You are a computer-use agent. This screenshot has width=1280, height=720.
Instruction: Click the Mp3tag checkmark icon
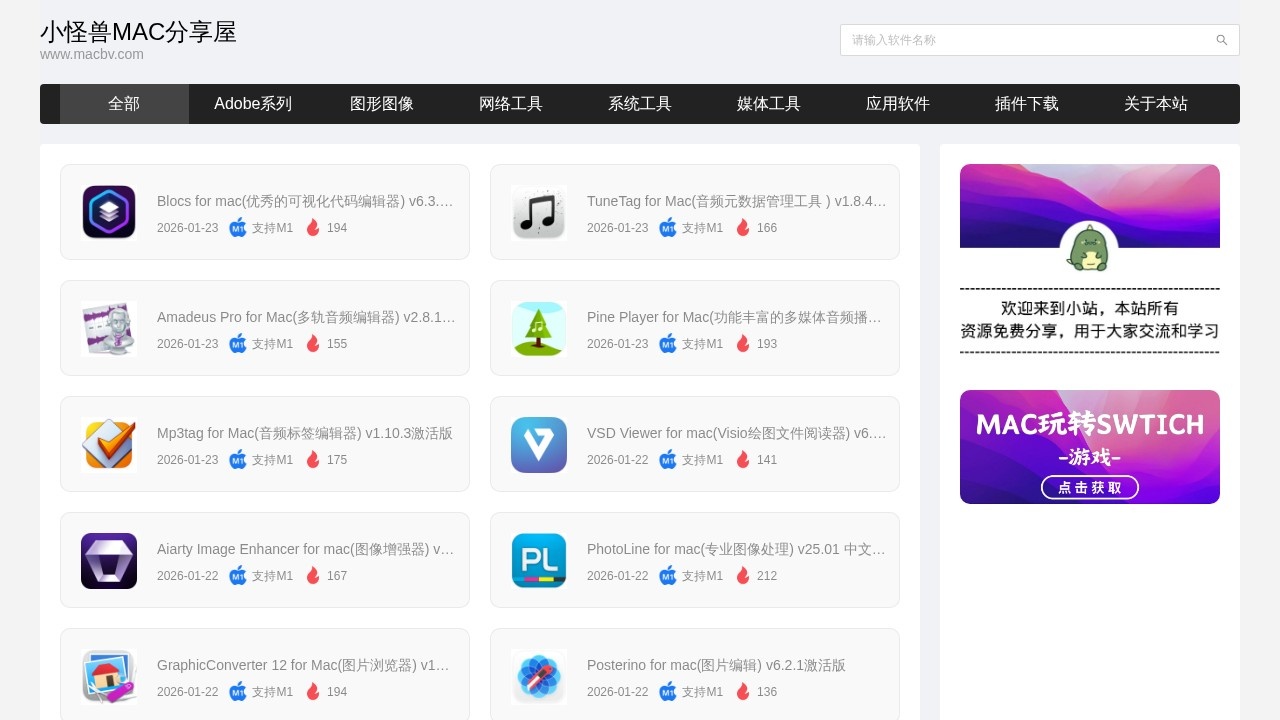pos(108,443)
